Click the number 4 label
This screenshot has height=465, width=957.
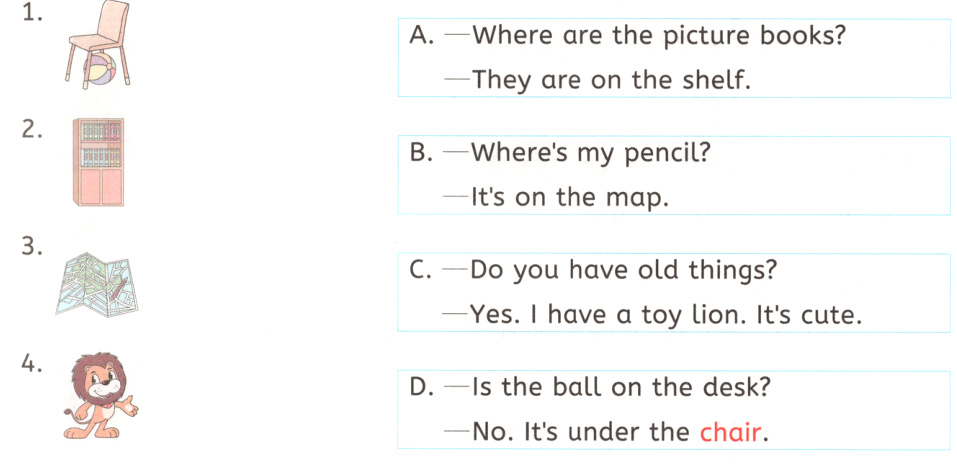31,364
